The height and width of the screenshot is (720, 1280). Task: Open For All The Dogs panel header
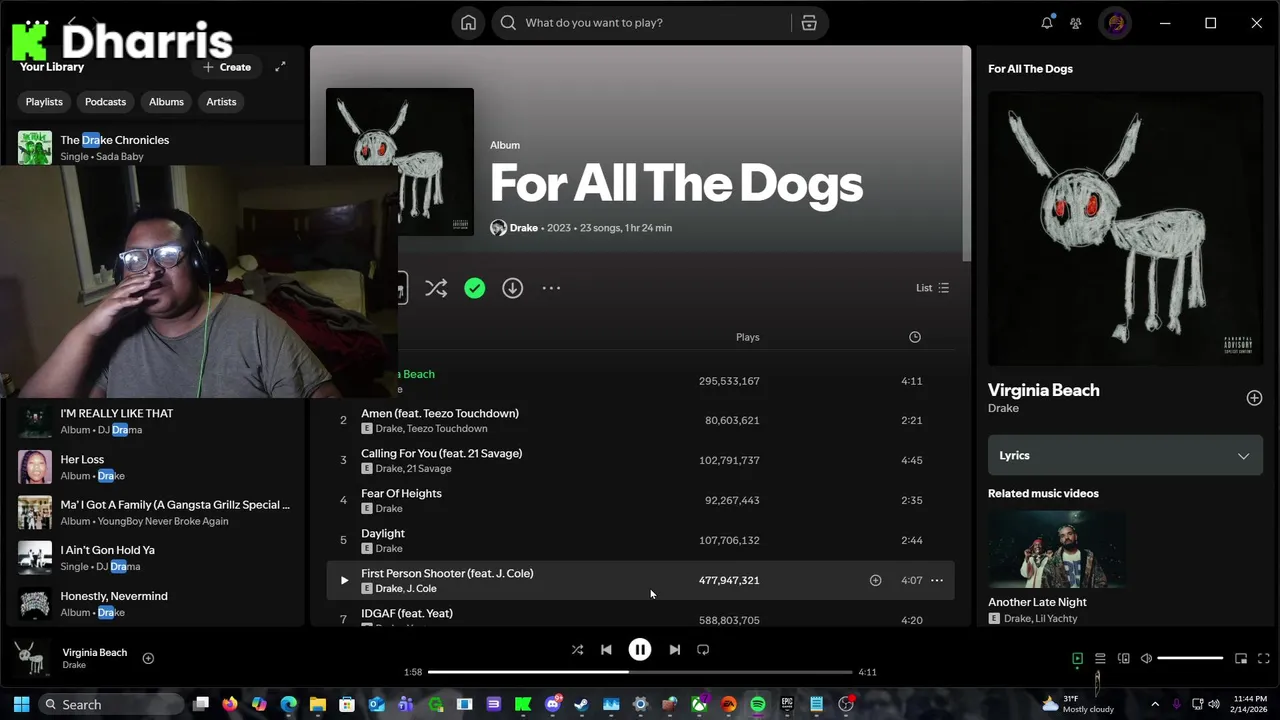tap(1030, 69)
